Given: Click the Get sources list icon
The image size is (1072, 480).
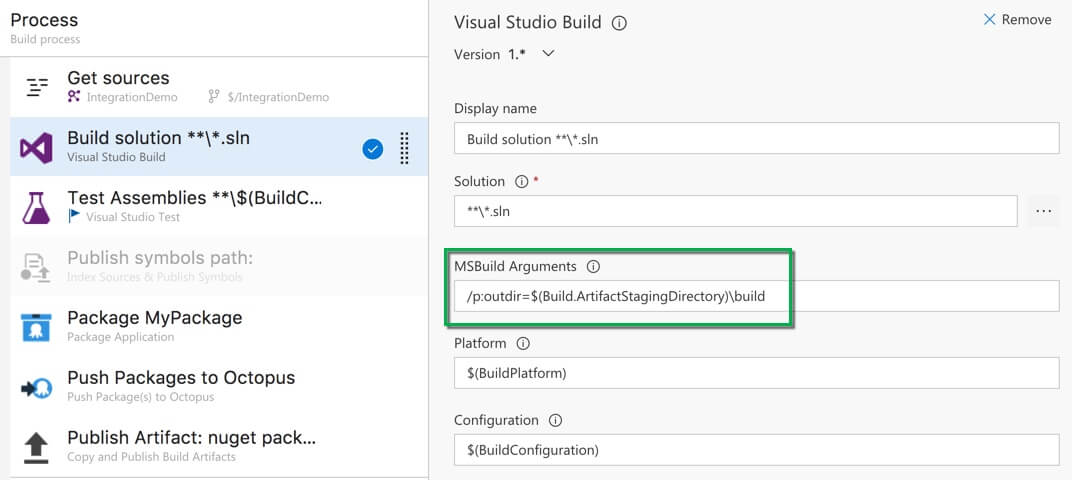Looking at the screenshot, I should click(36, 88).
